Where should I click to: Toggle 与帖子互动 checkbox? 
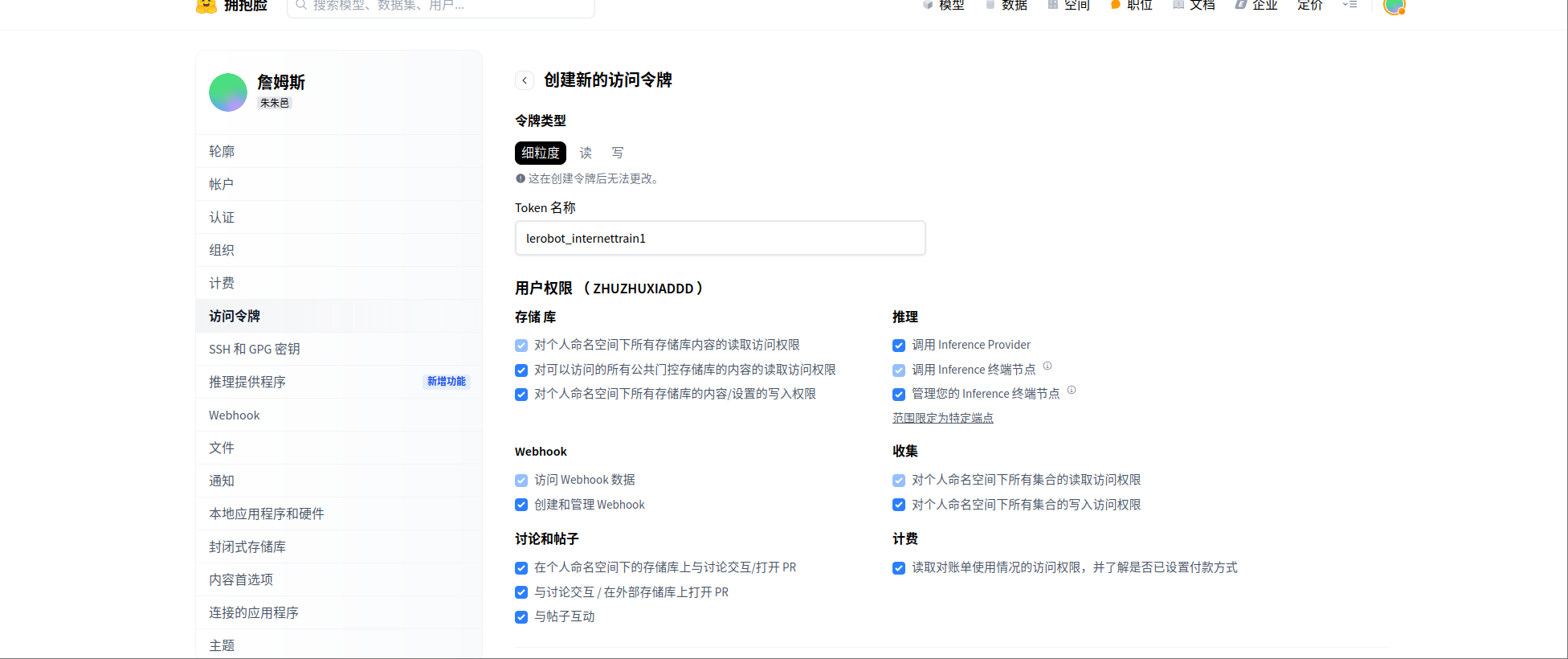pyautogui.click(x=521, y=617)
